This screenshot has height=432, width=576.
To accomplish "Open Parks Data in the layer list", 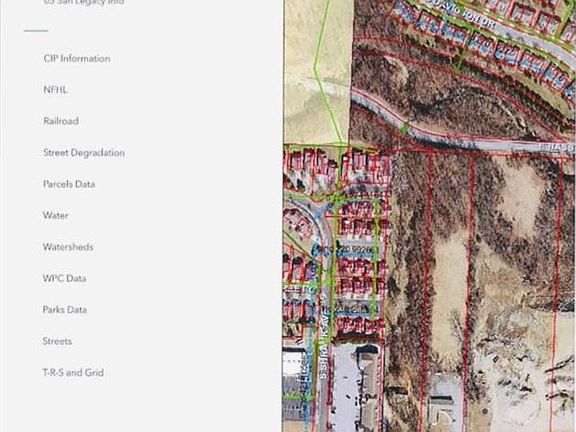I will click(65, 310).
